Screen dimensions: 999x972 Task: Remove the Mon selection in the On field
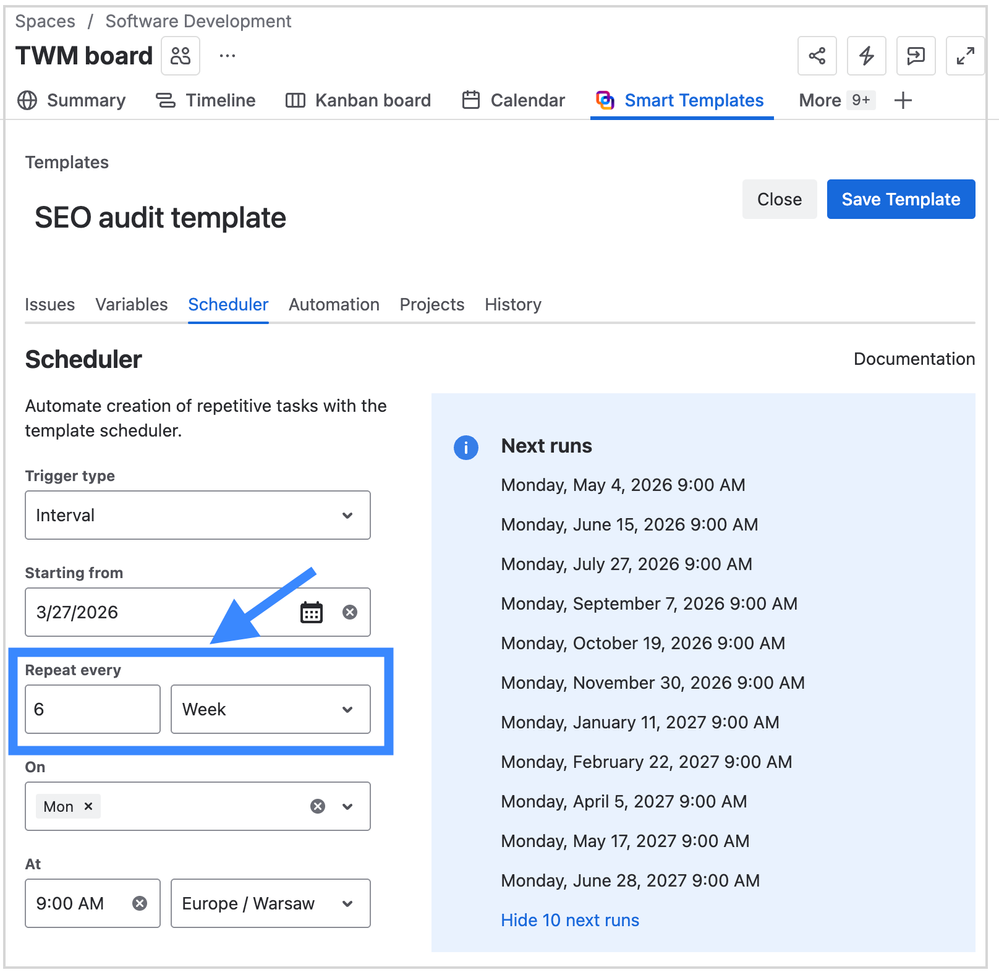click(88, 806)
